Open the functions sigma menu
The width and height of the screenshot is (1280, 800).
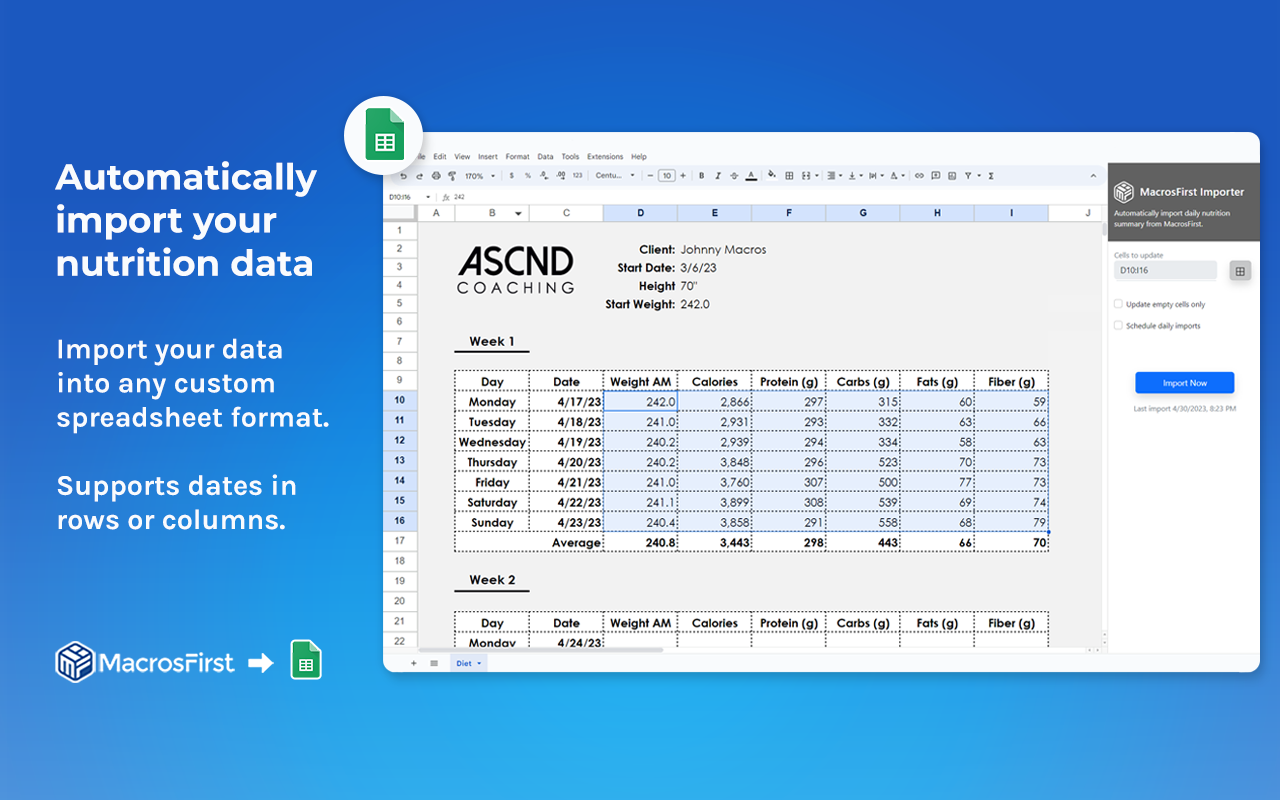(x=991, y=176)
